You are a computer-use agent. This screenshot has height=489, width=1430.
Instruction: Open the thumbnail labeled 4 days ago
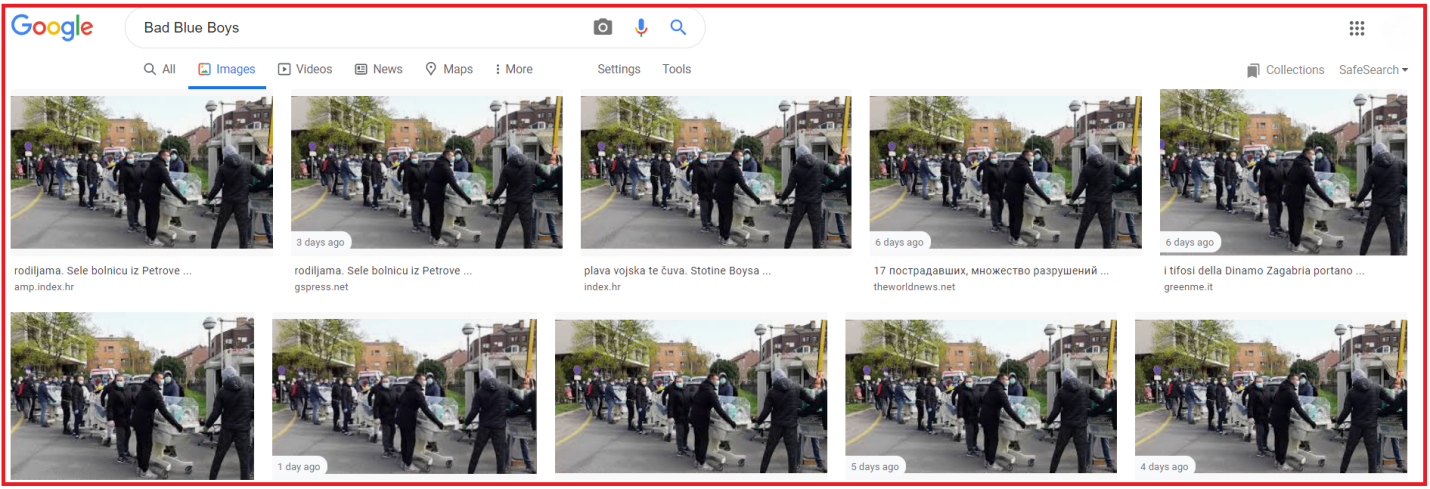tap(1271, 396)
